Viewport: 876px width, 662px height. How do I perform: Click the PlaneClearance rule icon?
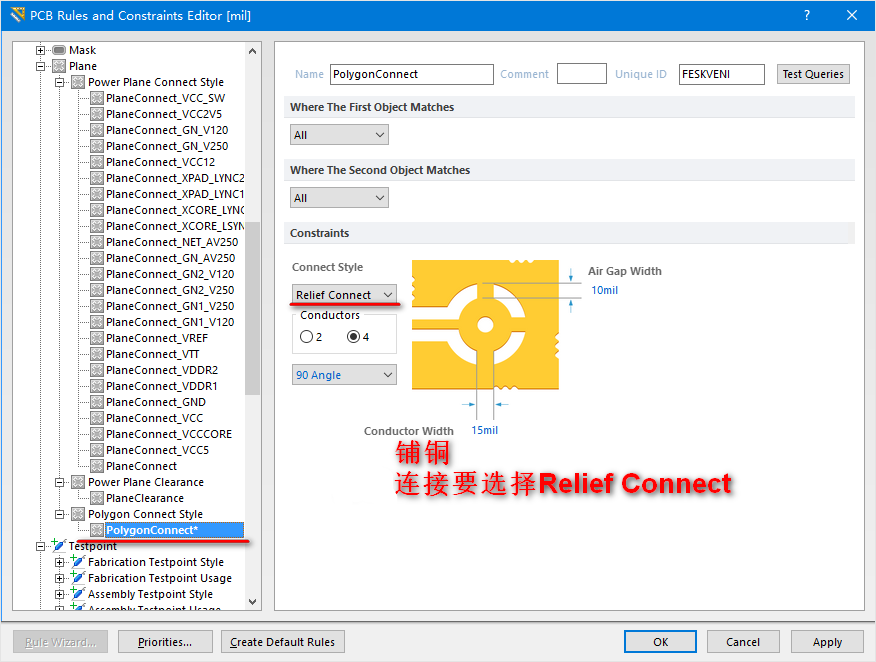tap(97, 498)
